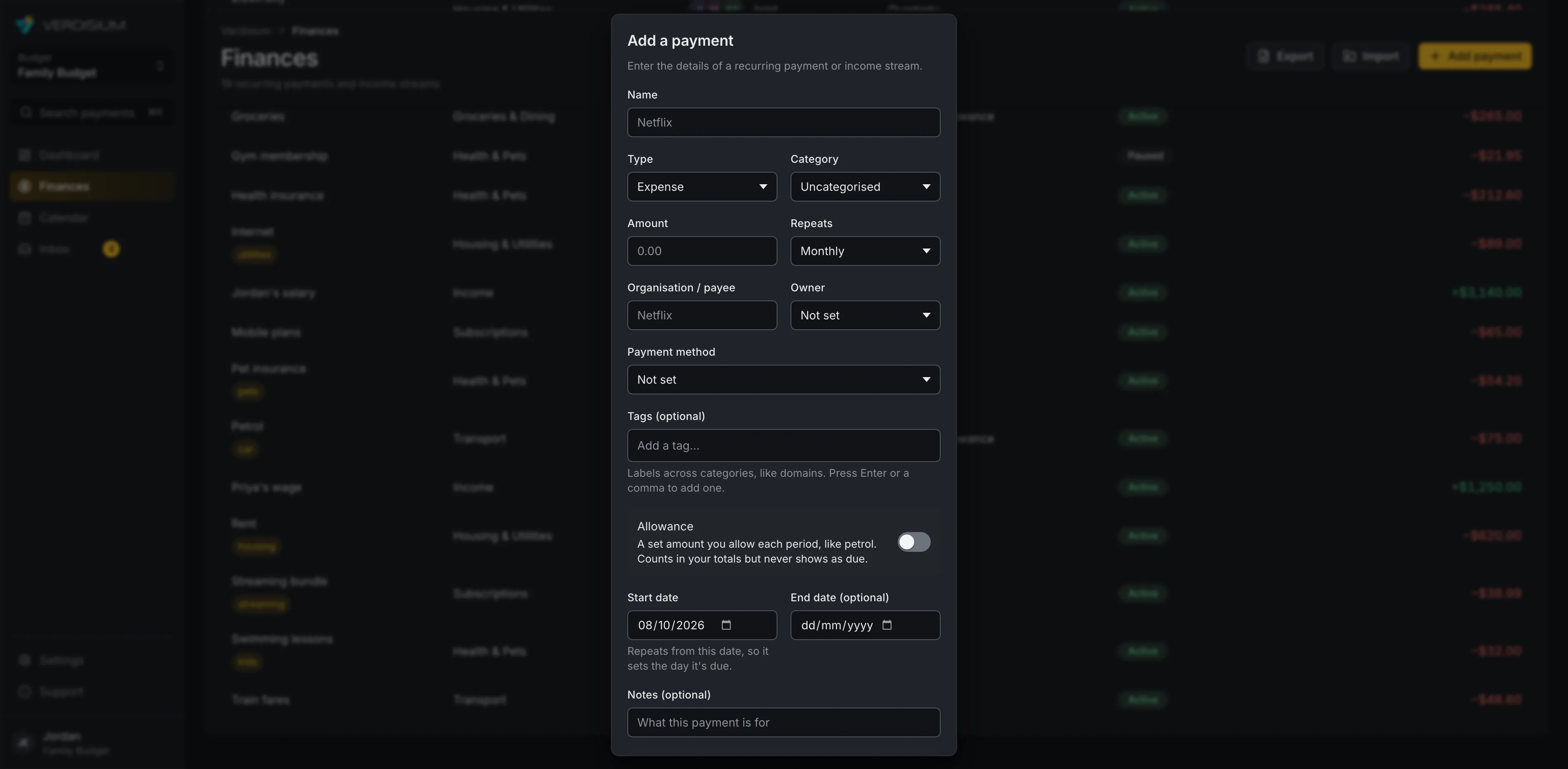Screen dimensions: 1568x769
Task: Click the Organisation / payee field
Action: click(702, 315)
